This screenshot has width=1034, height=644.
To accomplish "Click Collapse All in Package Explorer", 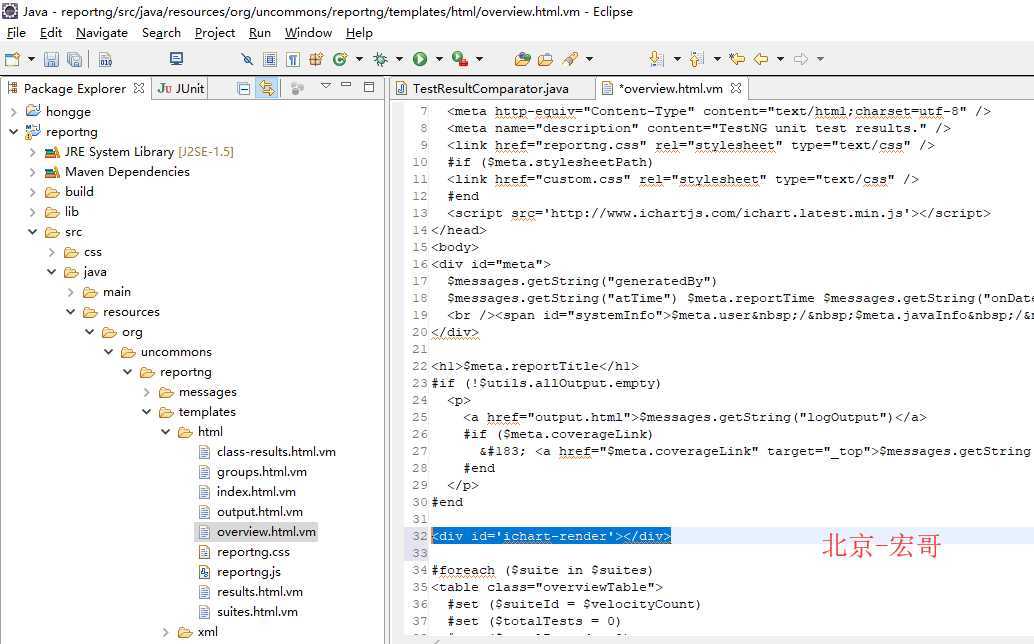I will click(x=243, y=88).
